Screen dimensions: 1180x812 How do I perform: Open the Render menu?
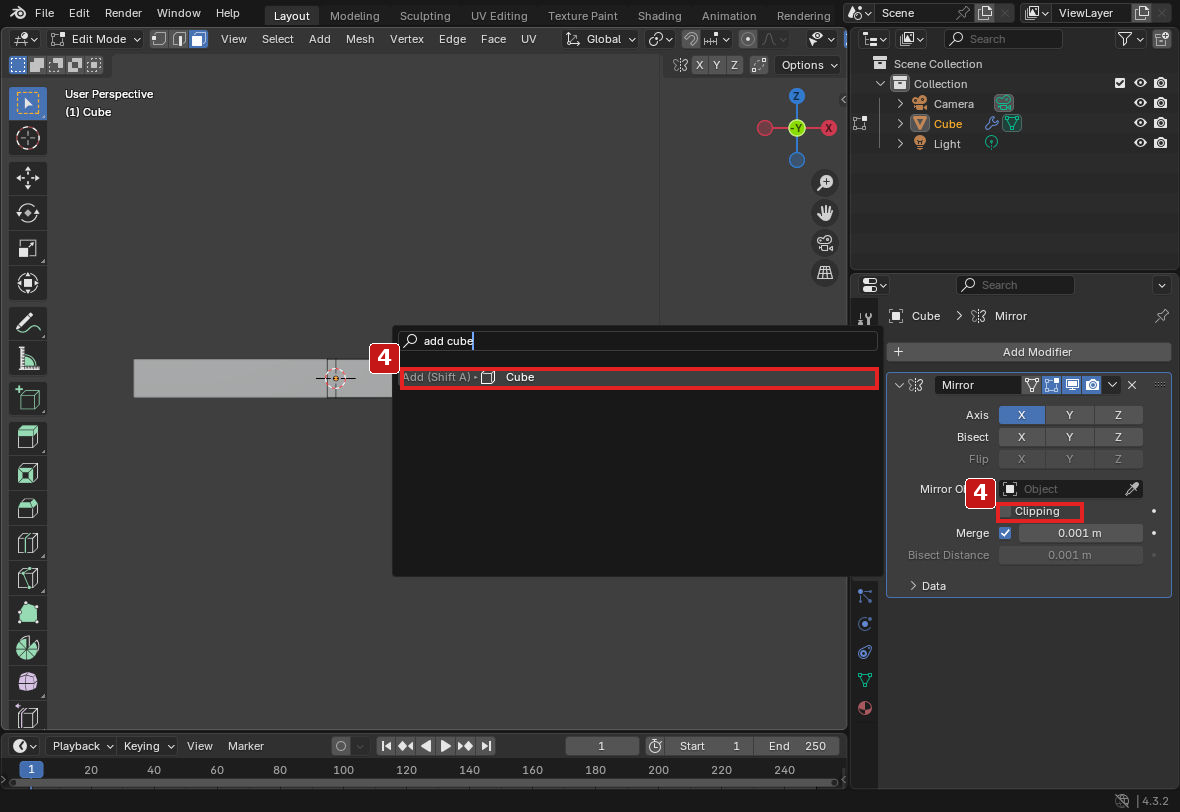coord(123,13)
